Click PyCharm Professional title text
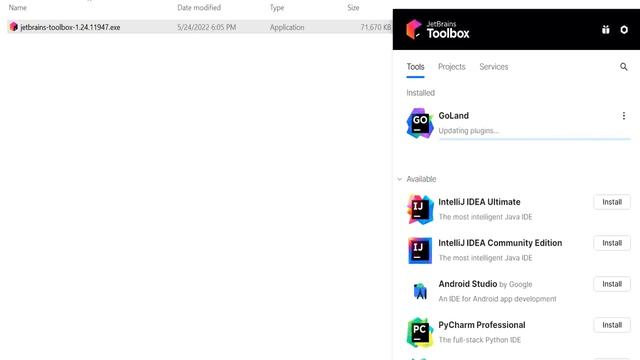Viewport: 640px width, 360px height. coord(482,325)
